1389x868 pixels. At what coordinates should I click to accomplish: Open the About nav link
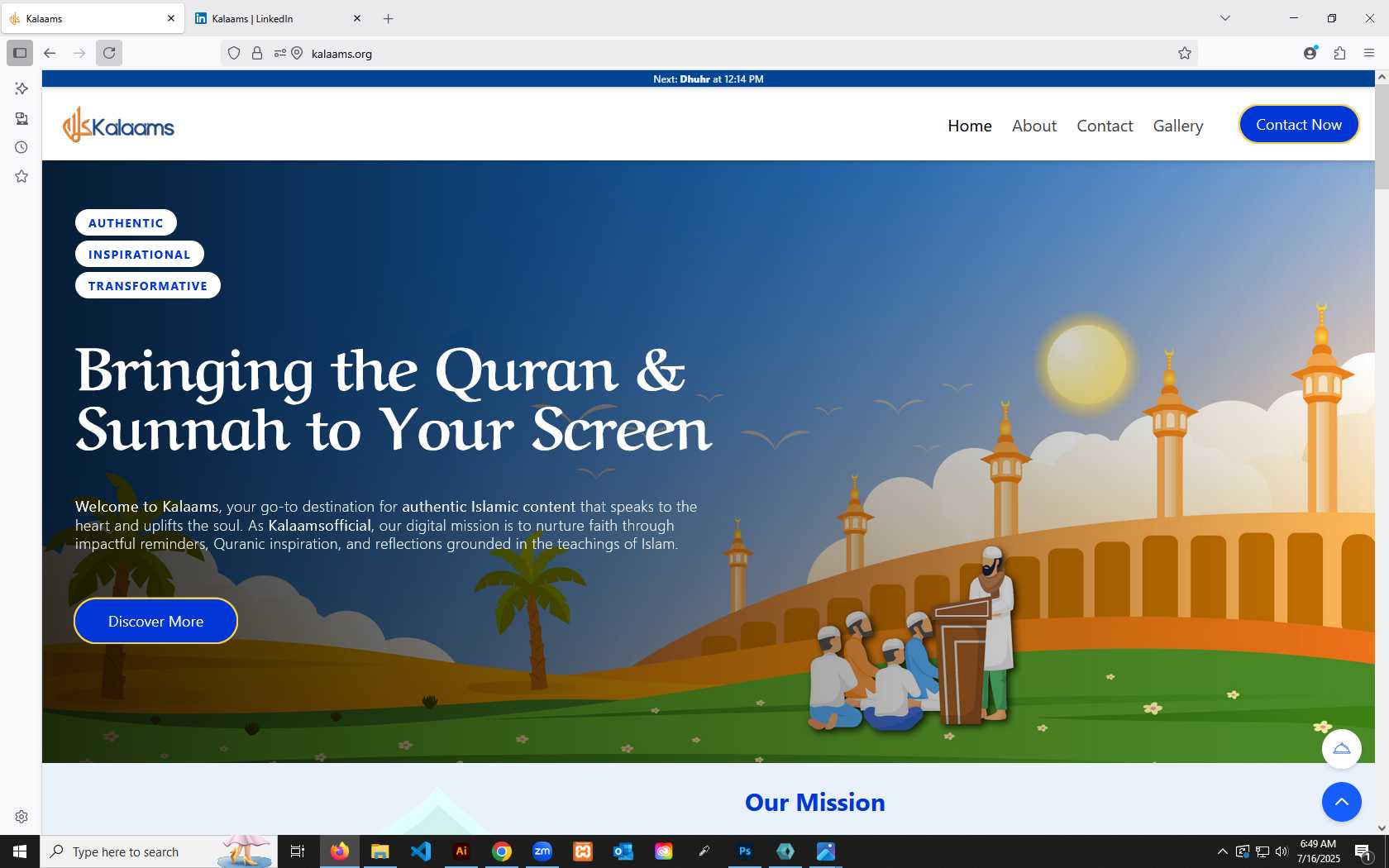(1034, 126)
